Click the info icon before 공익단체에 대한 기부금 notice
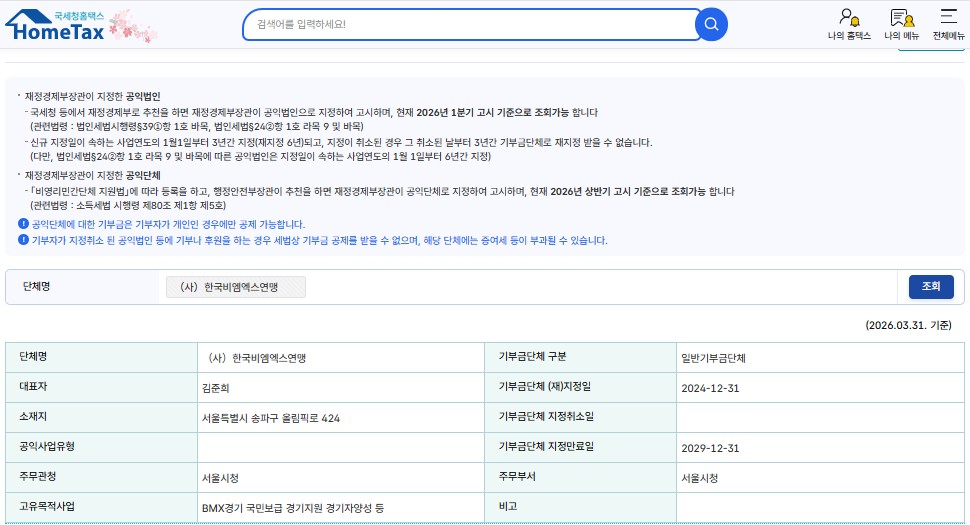 click(24, 224)
